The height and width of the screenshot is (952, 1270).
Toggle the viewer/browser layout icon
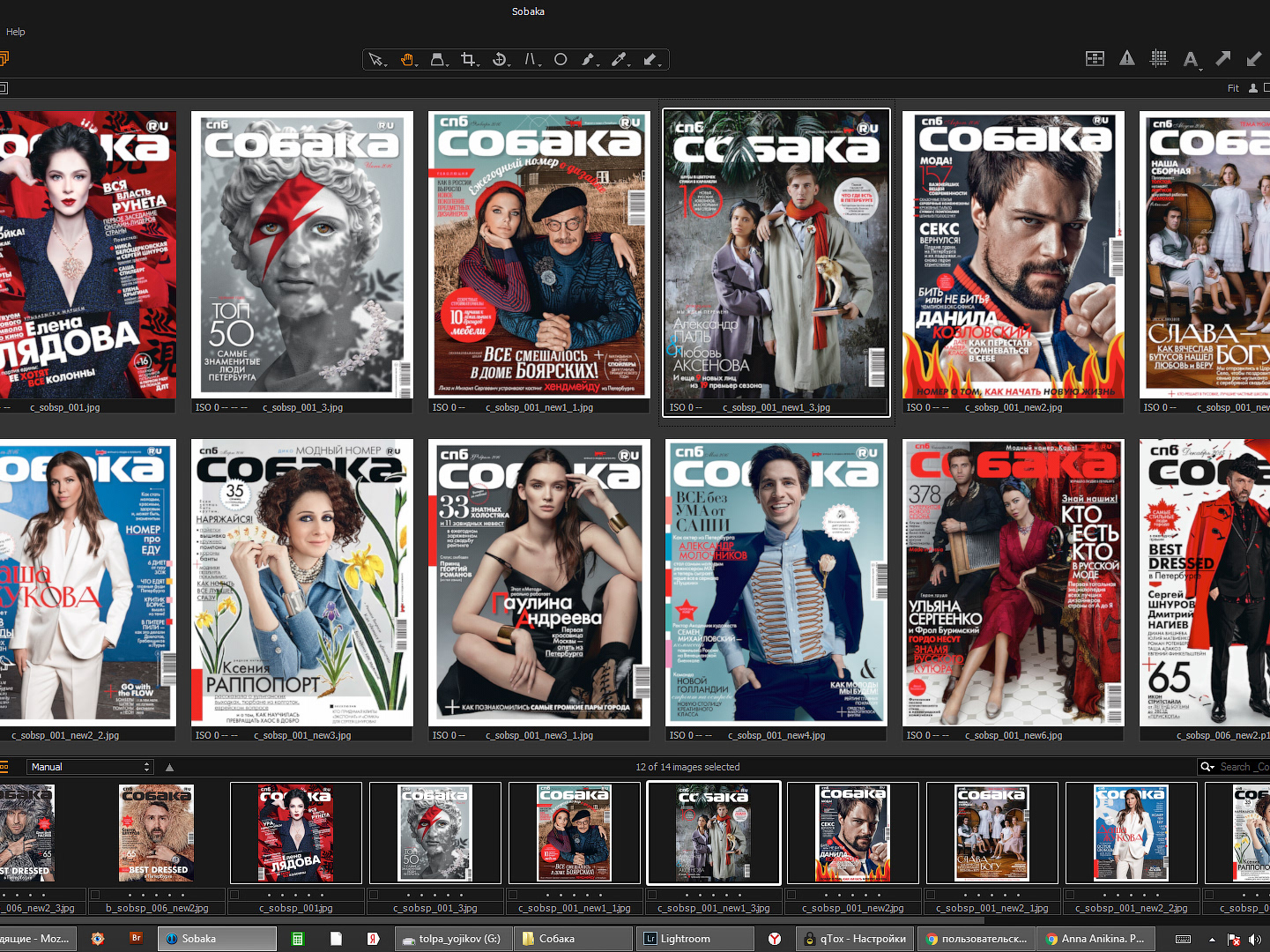[1095, 59]
